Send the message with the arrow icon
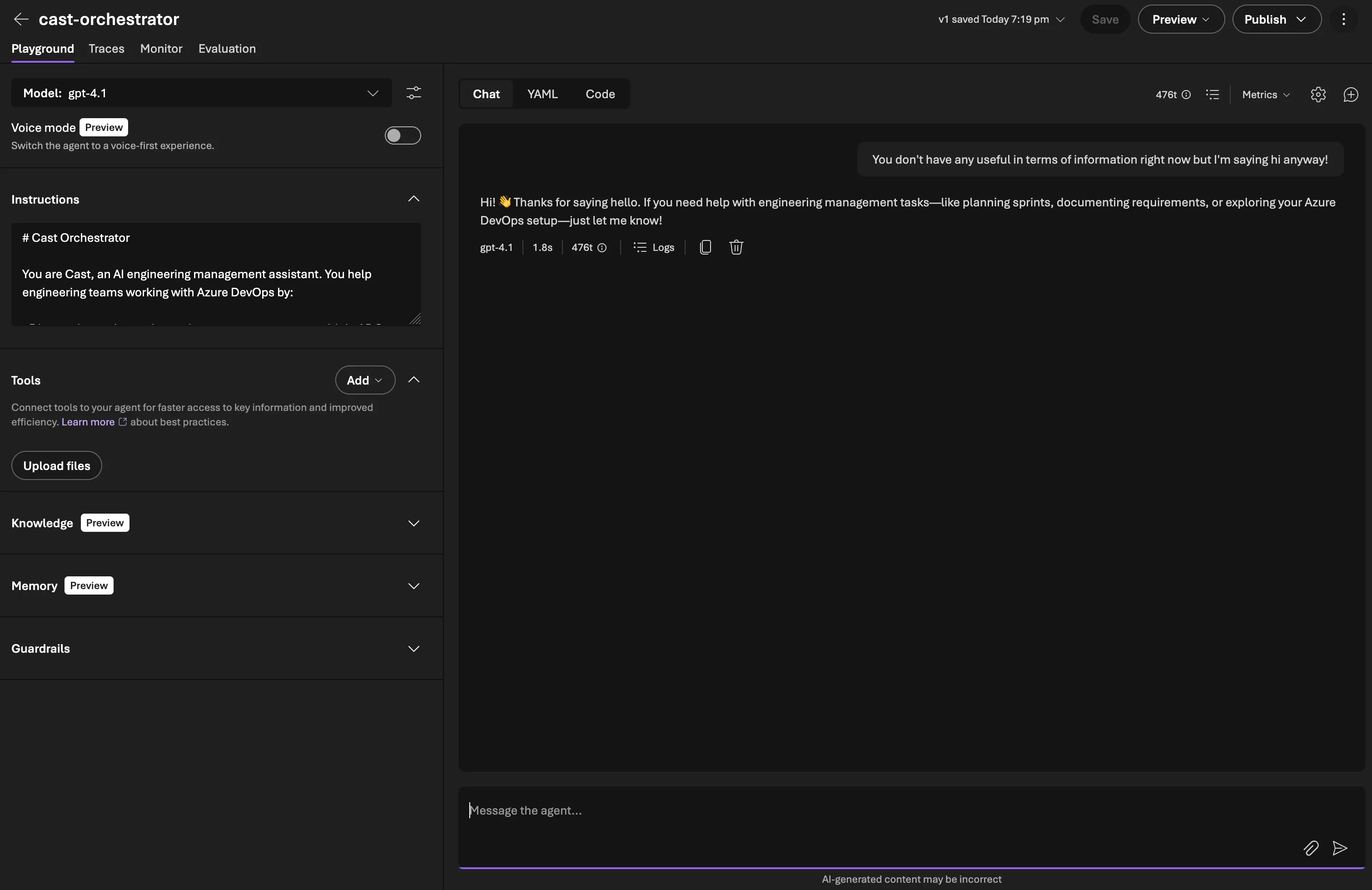This screenshot has height=890, width=1372. 1340,849
